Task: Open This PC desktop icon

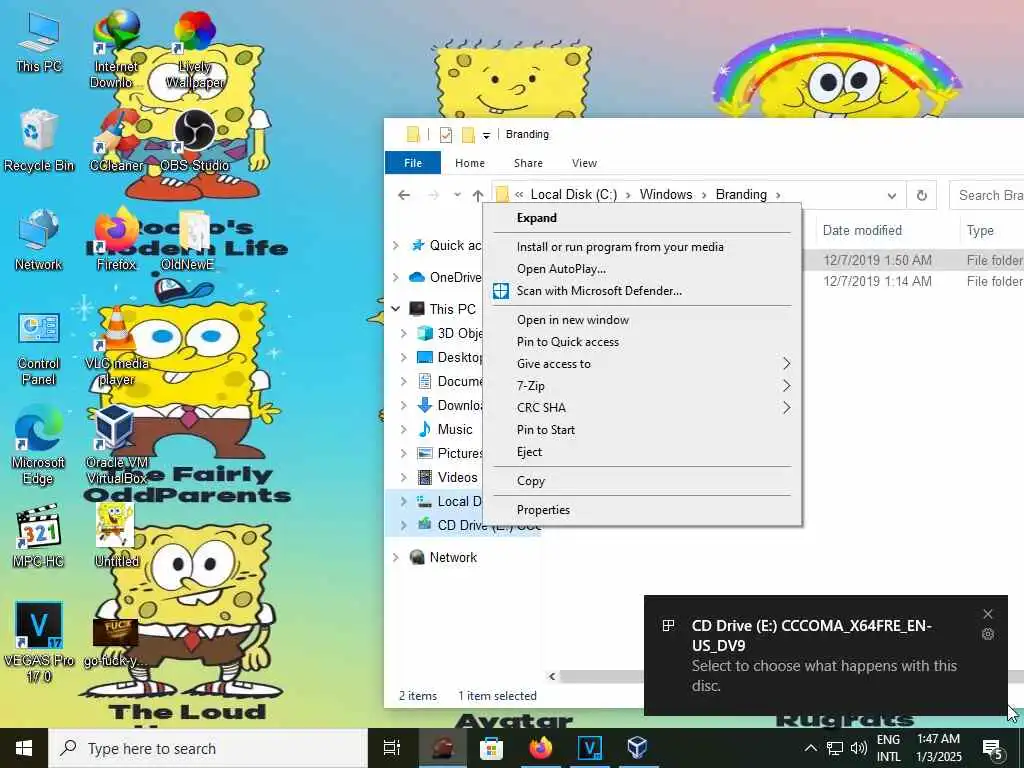Action: [x=39, y=41]
